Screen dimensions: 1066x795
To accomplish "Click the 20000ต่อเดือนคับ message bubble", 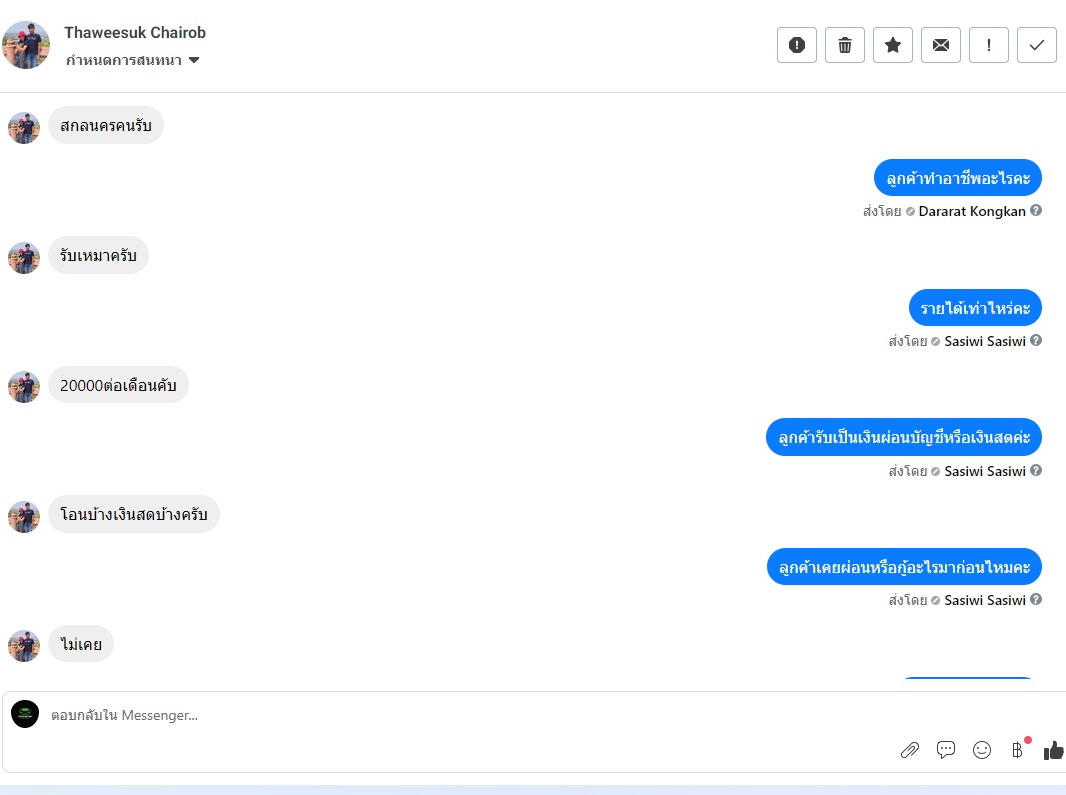I will tap(118, 385).
